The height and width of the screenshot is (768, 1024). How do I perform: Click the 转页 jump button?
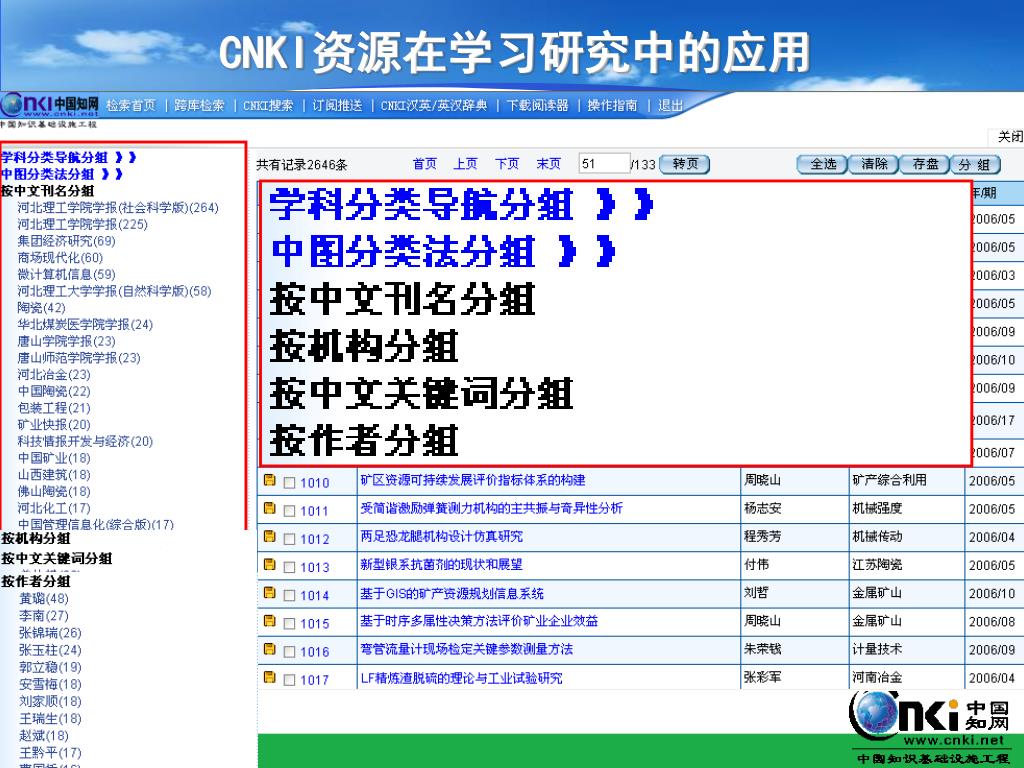pos(684,164)
